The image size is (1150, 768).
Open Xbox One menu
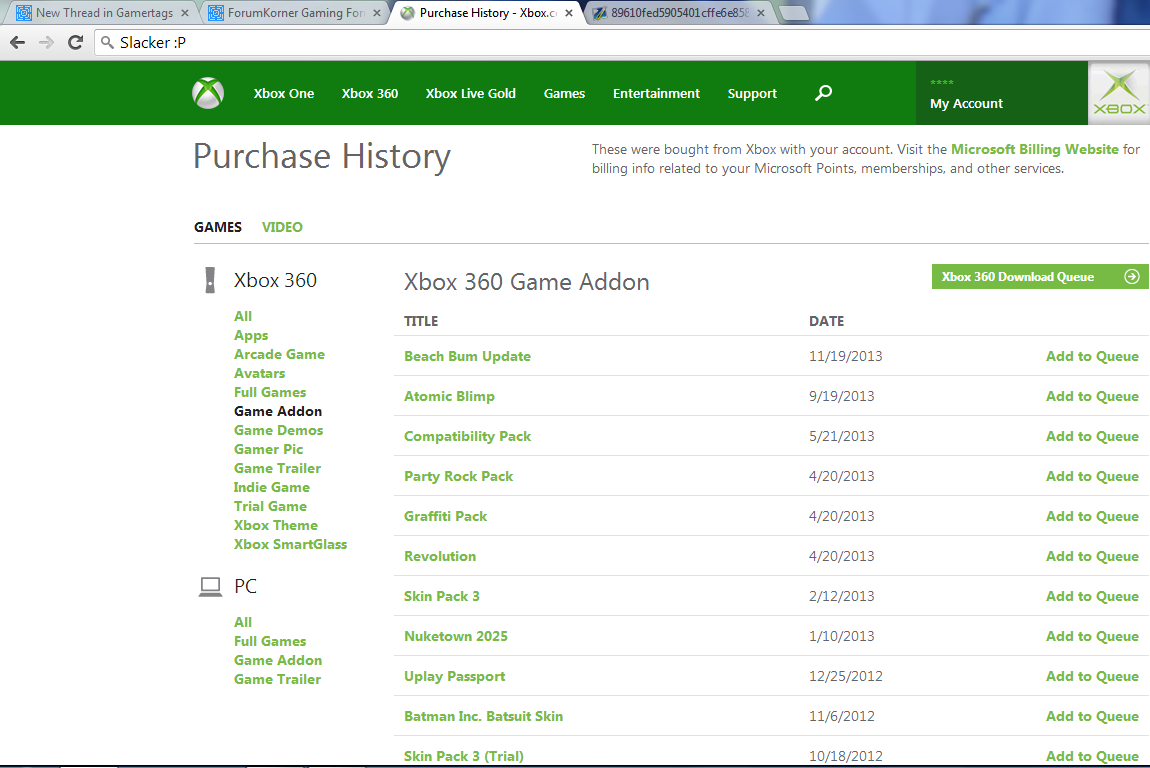click(x=284, y=93)
